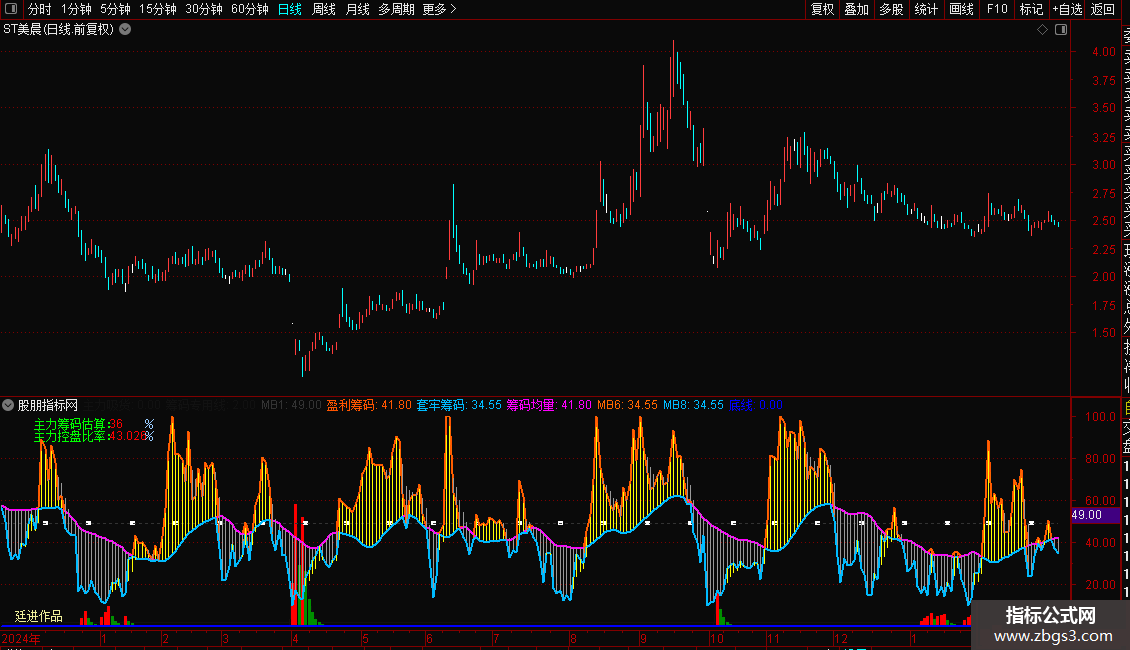
Task: Click the 返回 back button
Action: click(x=1103, y=9)
